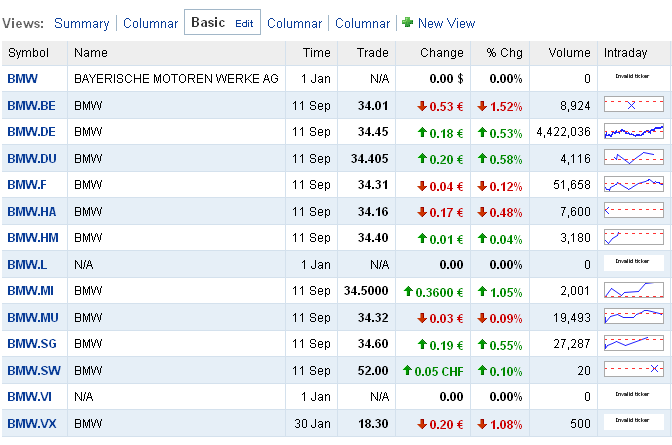The width and height of the screenshot is (672, 445).
Task: Open the BMW.SW symbol link
Action: pyautogui.click(x=34, y=370)
